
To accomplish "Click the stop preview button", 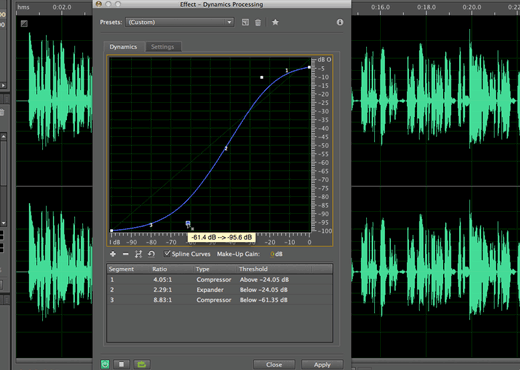I will (122, 364).
